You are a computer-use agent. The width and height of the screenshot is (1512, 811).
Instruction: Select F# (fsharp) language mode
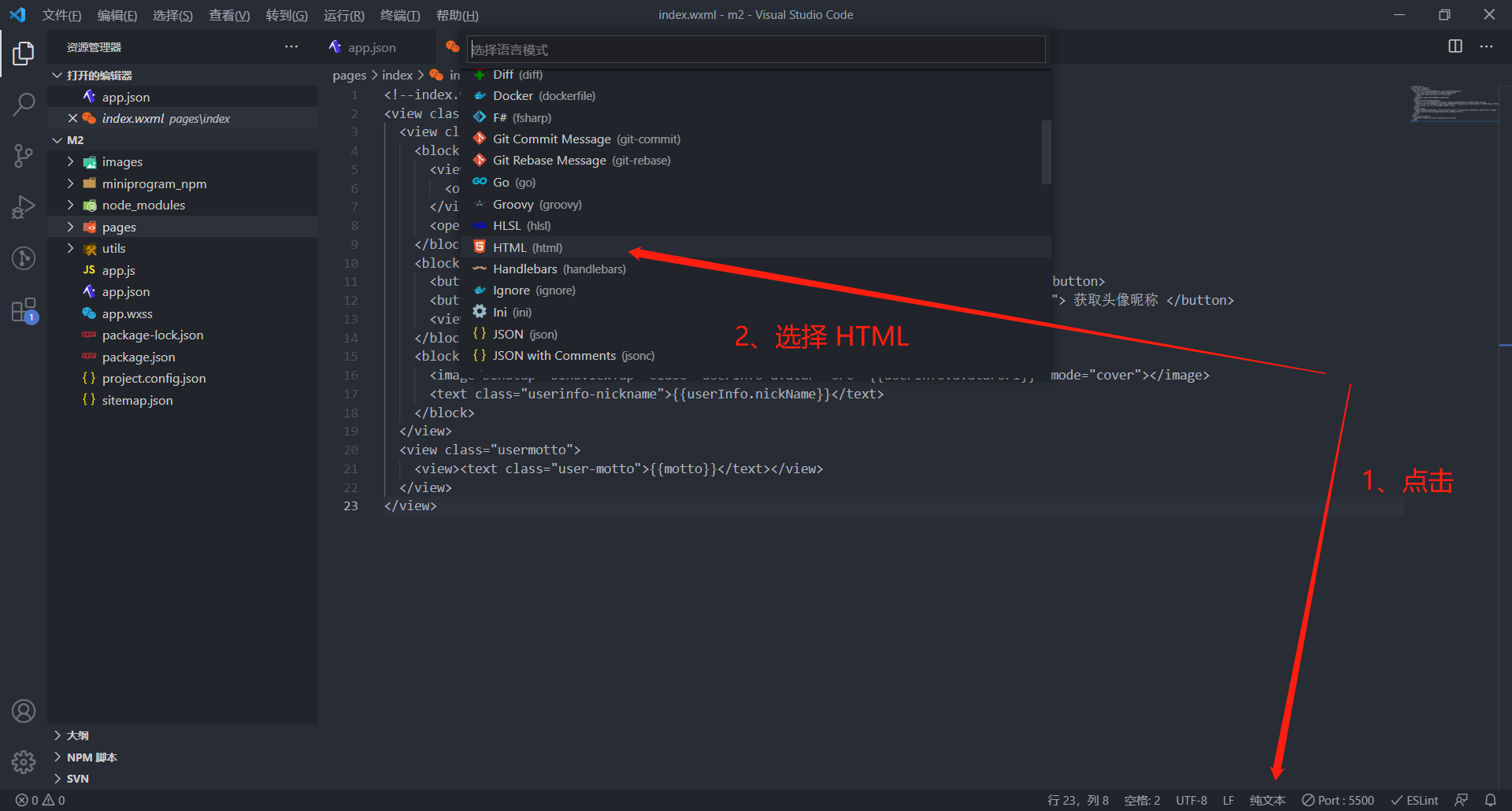pos(756,117)
